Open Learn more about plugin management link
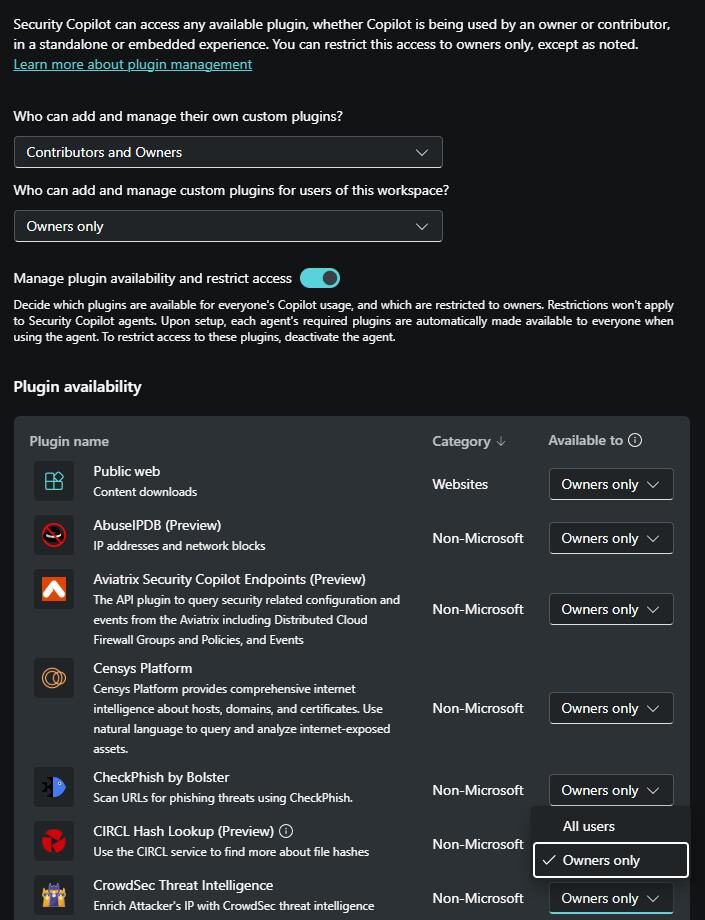Viewport: 705px width, 920px height. click(x=132, y=64)
